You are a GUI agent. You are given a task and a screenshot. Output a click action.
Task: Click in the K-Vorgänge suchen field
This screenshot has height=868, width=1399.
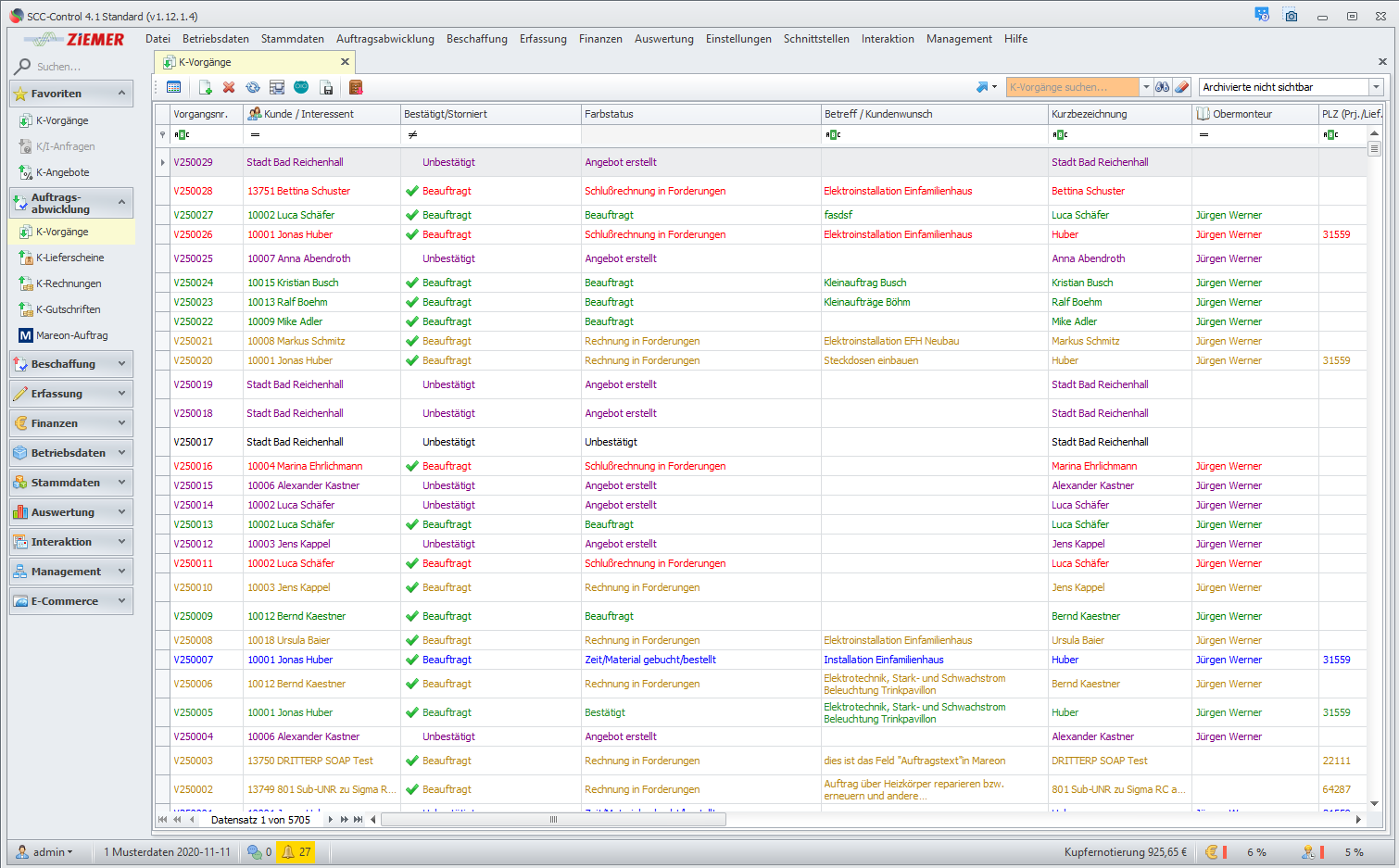1072,87
